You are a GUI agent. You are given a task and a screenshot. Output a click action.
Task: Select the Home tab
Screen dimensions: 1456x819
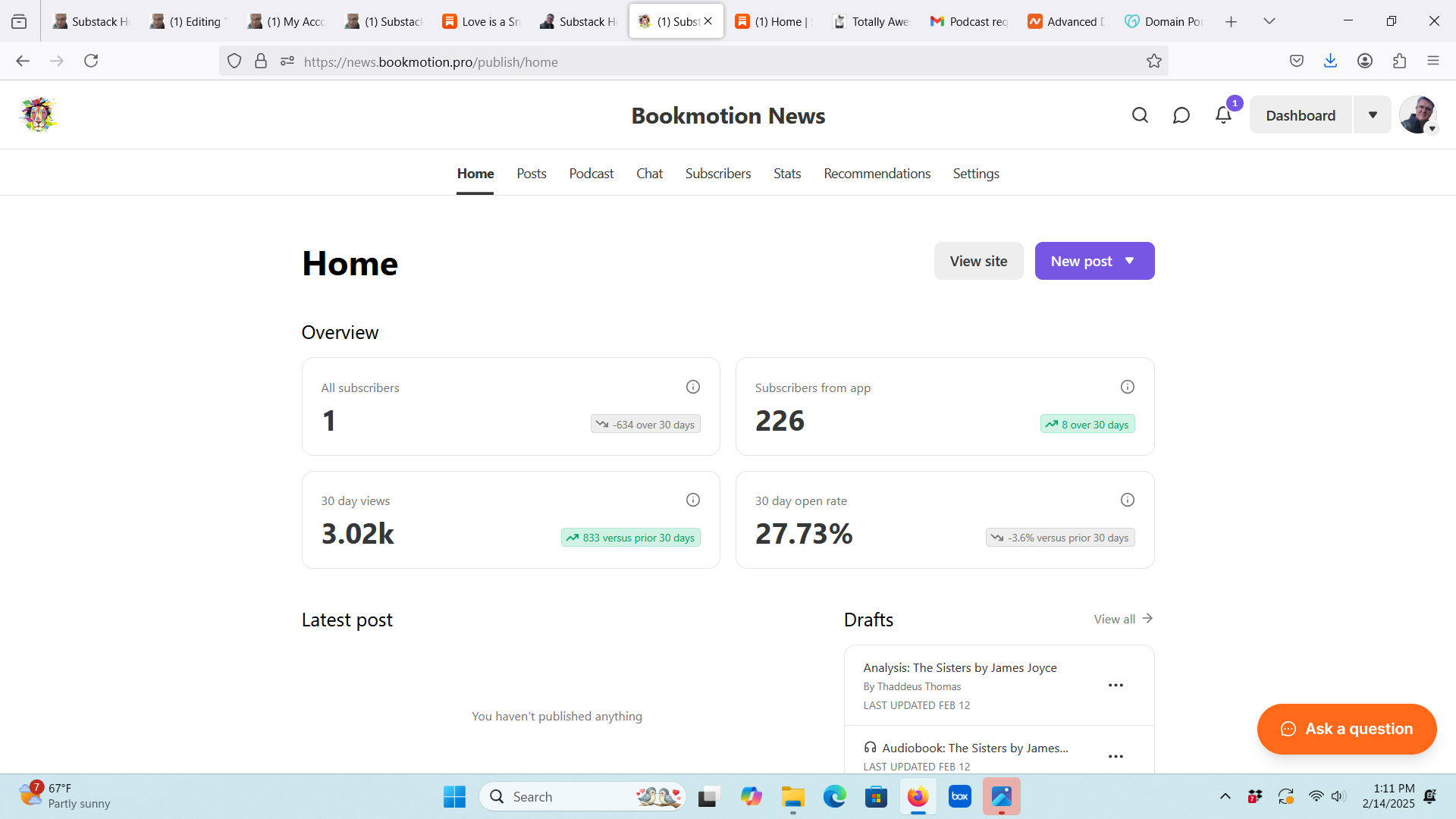click(x=475, y=174)
